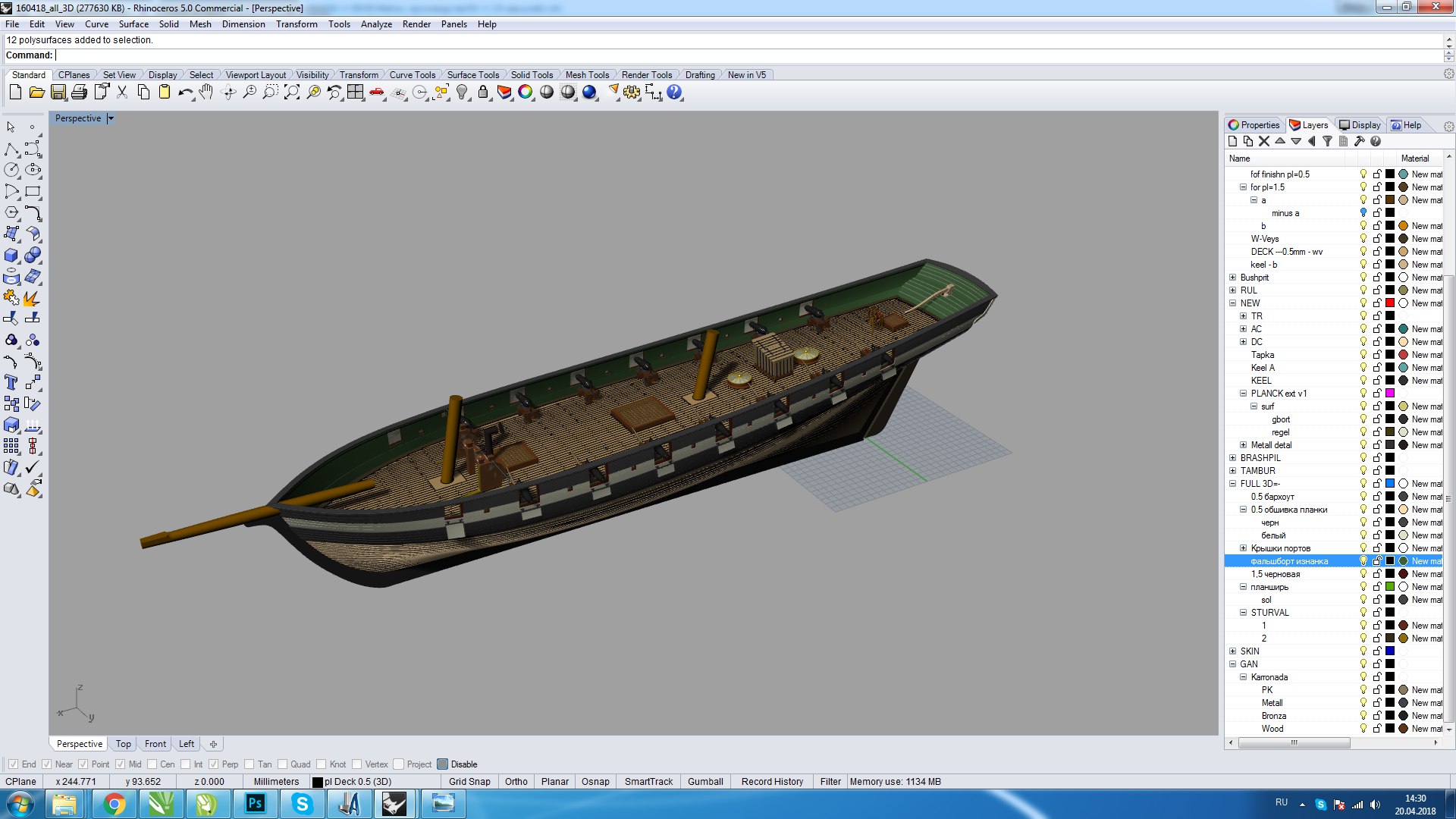The image size is (1456, 819).
Task: Open Help with the question mark icon
Action: pyautogui.click(x=674, y=93)
